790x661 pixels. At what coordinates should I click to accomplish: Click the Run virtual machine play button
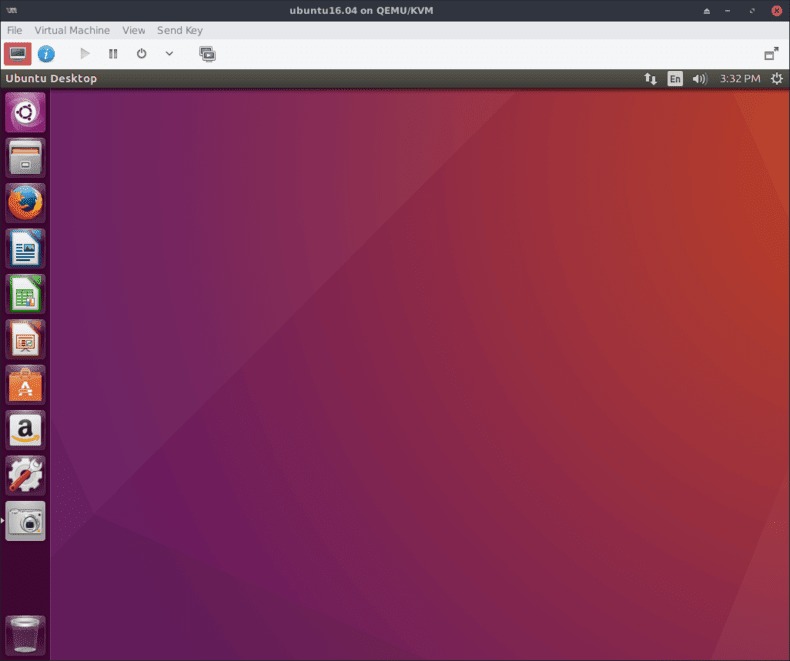tap(85, 53)
